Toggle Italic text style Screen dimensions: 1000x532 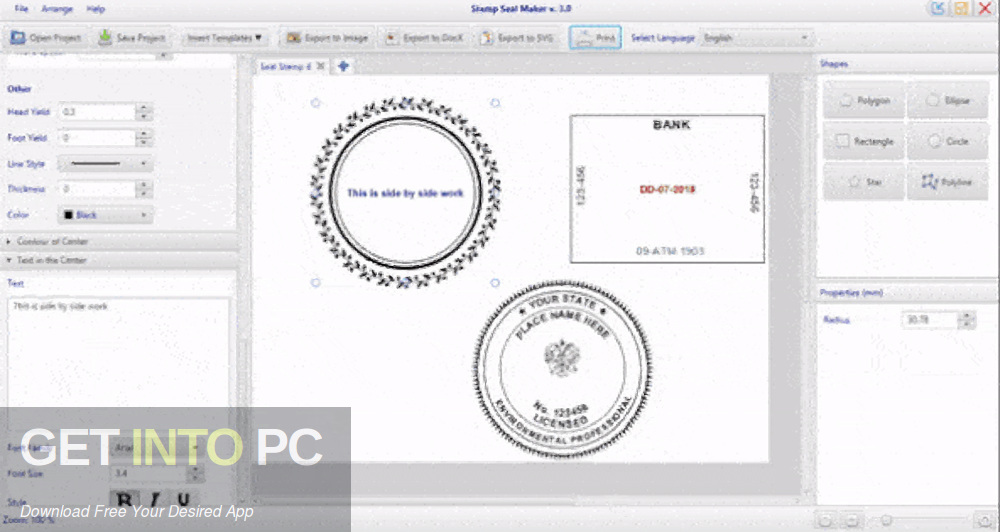154,499
